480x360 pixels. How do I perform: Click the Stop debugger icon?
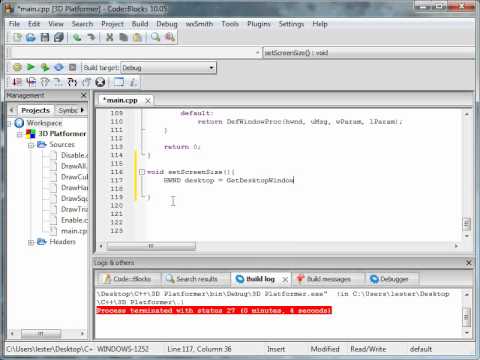click(x=100, y=82)
